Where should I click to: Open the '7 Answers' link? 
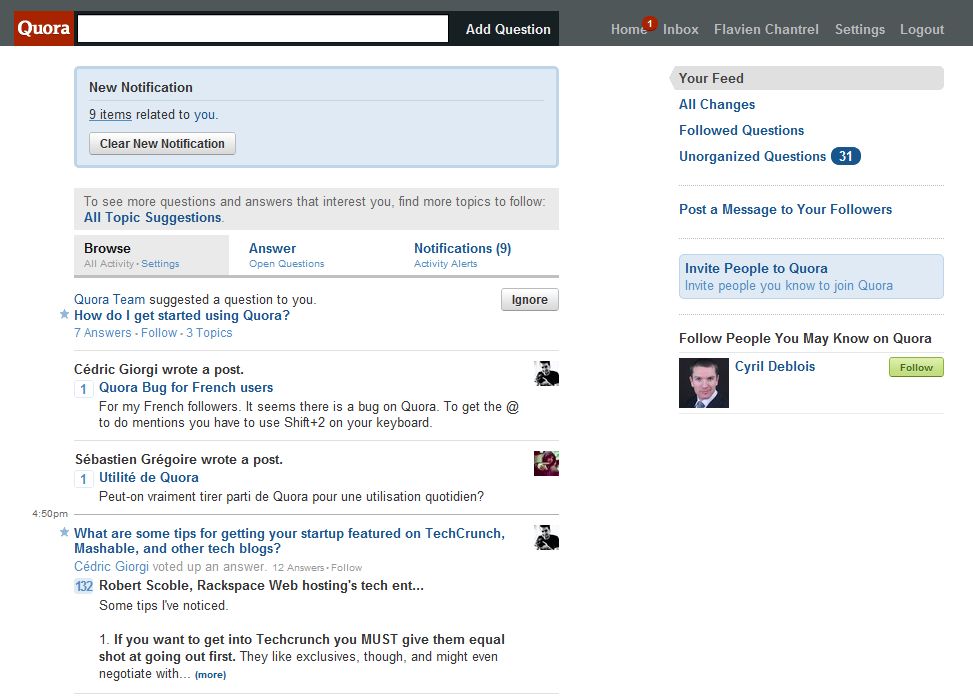(102, 333)
